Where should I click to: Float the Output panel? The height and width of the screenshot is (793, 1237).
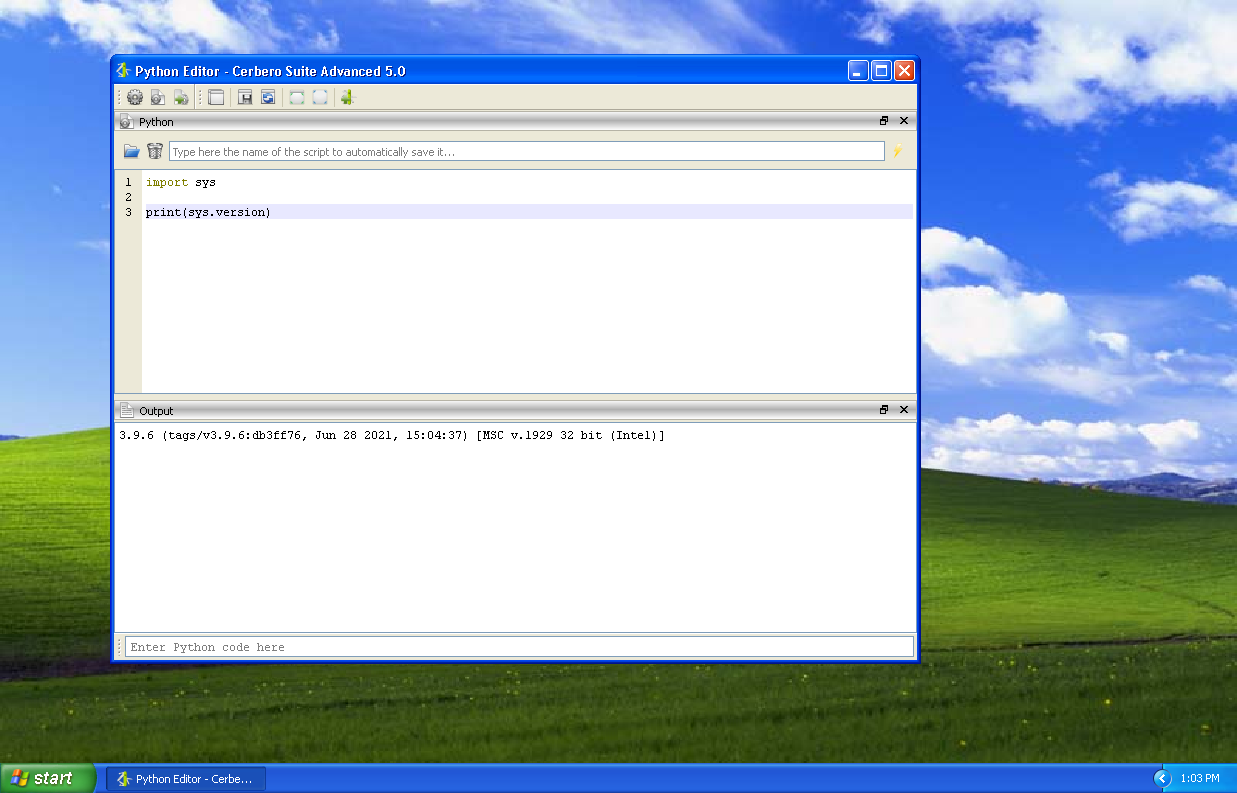pyautogui.click(x=884, y=410)
